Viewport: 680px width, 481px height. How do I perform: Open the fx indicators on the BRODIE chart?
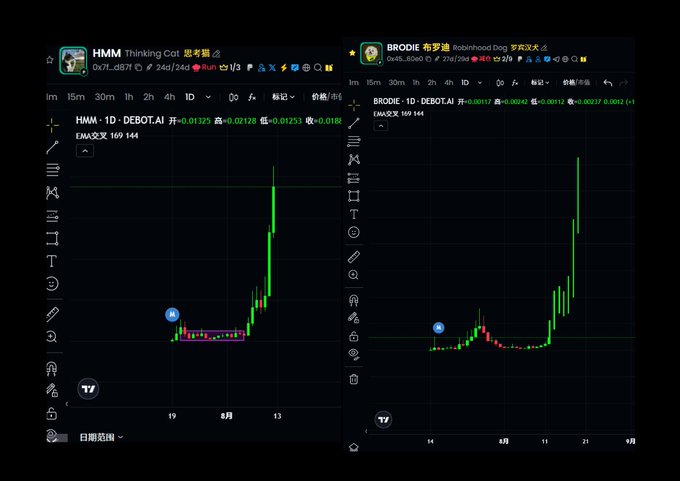tap(515, 82)
